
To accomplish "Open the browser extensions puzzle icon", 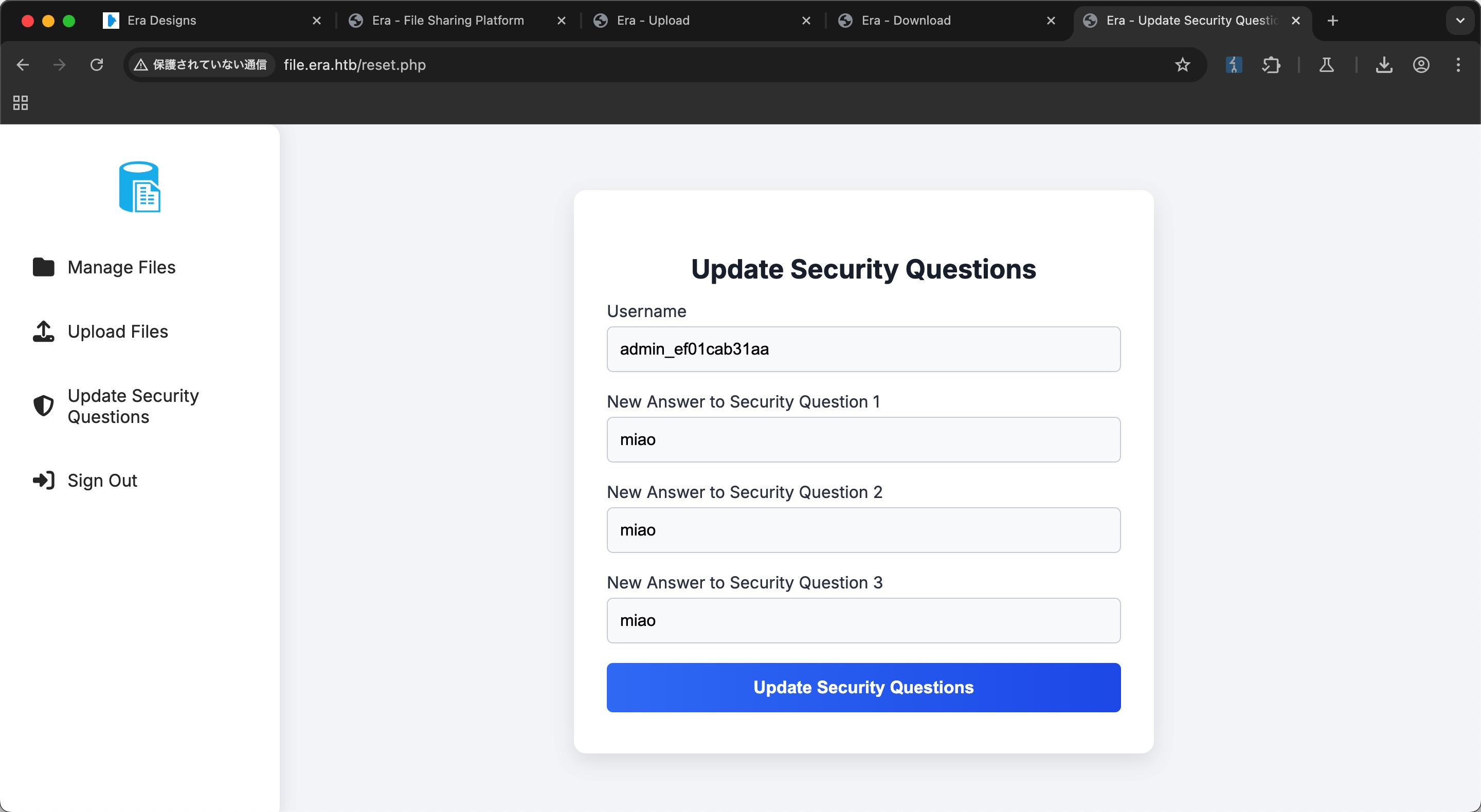I will 1271,65.
